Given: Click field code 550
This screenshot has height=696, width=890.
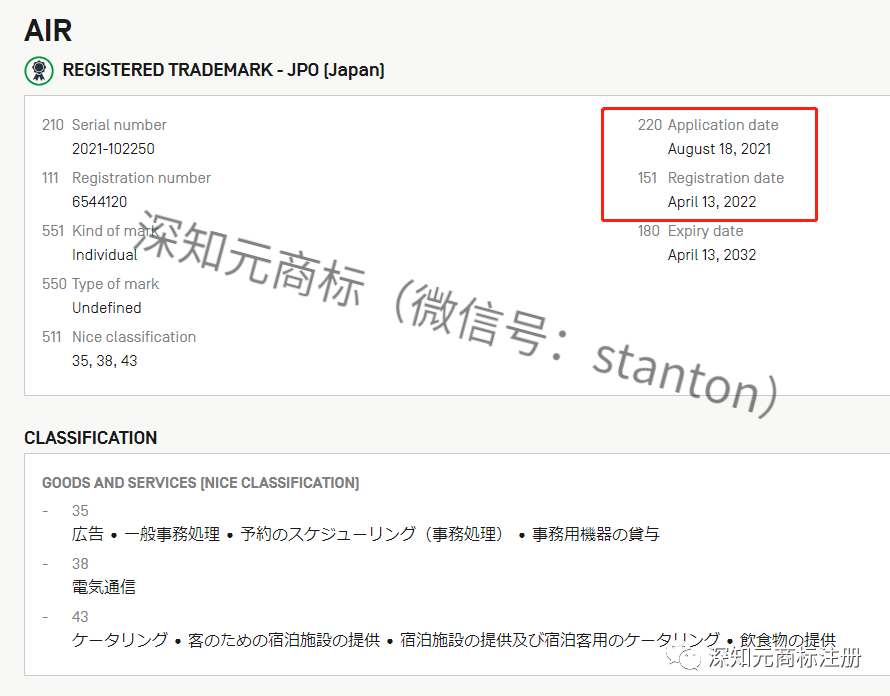Looking at the screenshot, I should [54, 284].
